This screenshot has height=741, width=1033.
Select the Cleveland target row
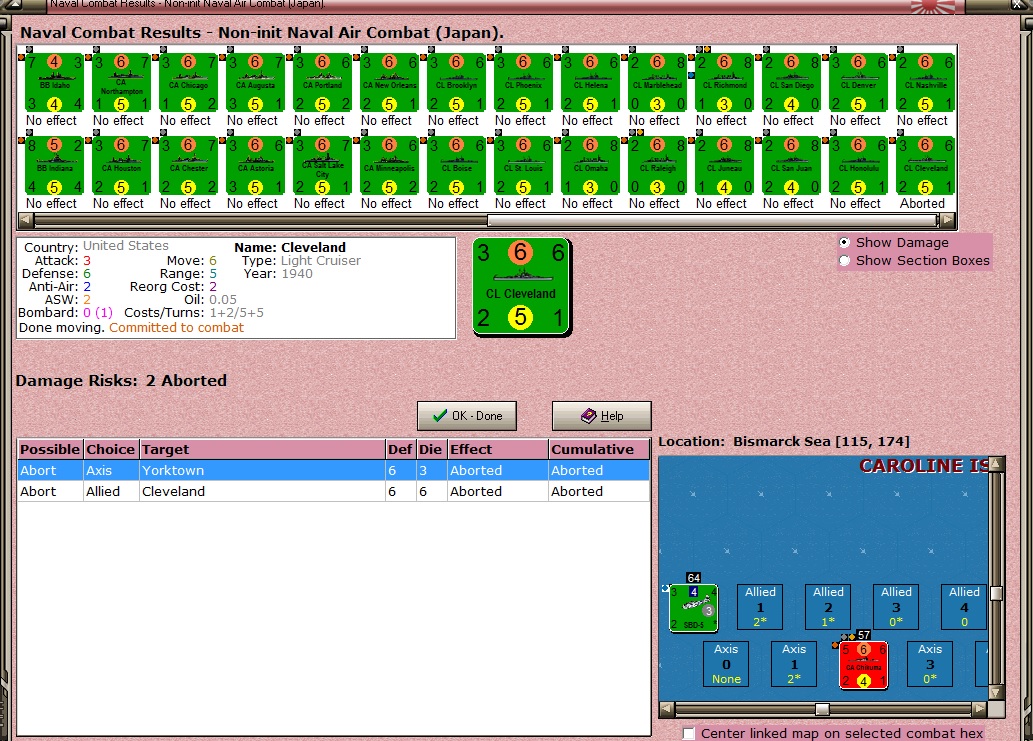[x=333, y=491]
